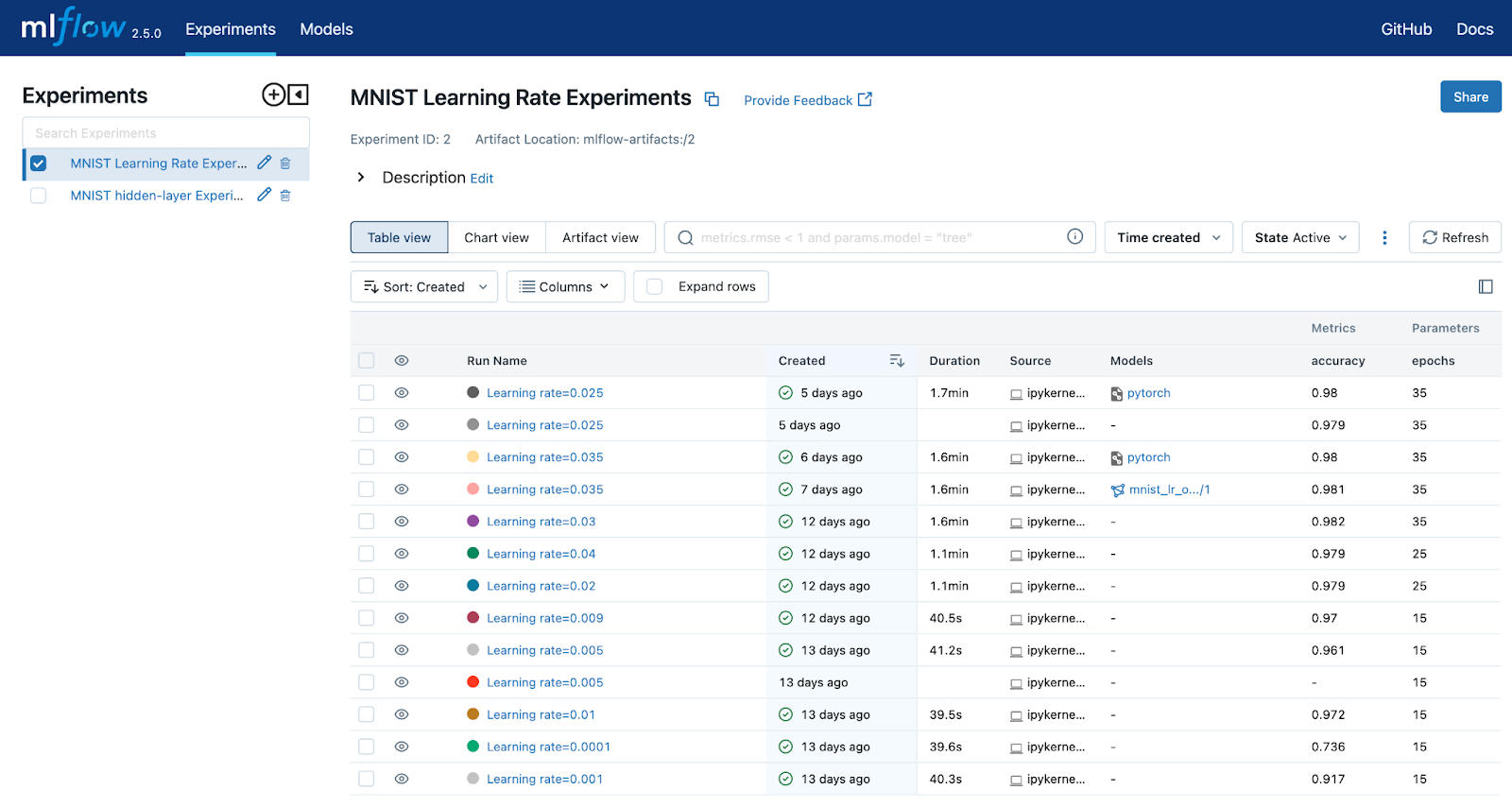
Task: Click the purple swatch for Learning rate=0.03
Action: point(473,522)
